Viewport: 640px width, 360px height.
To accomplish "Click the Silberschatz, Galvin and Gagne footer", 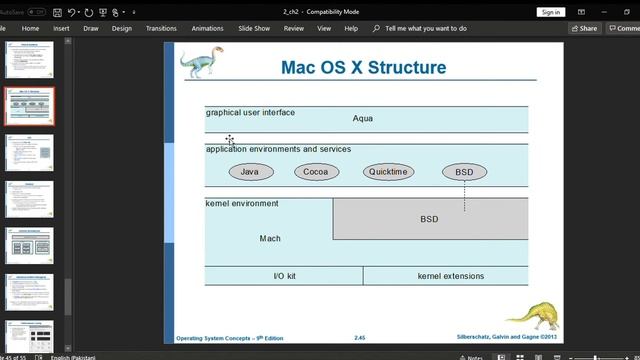I will tap(507, 337).
